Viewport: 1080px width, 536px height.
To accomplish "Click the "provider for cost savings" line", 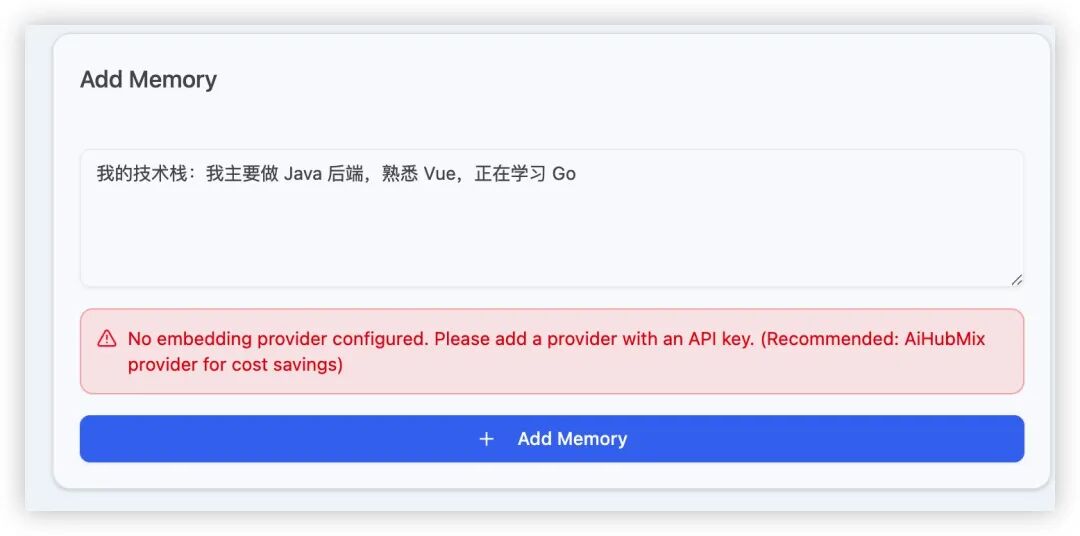I will [x=235, y=365].
